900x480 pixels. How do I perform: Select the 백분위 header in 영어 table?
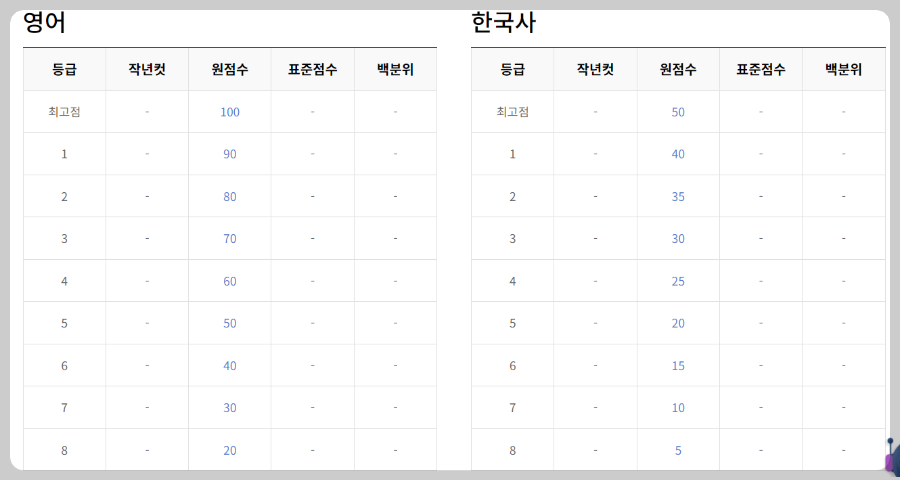[395, 70]
